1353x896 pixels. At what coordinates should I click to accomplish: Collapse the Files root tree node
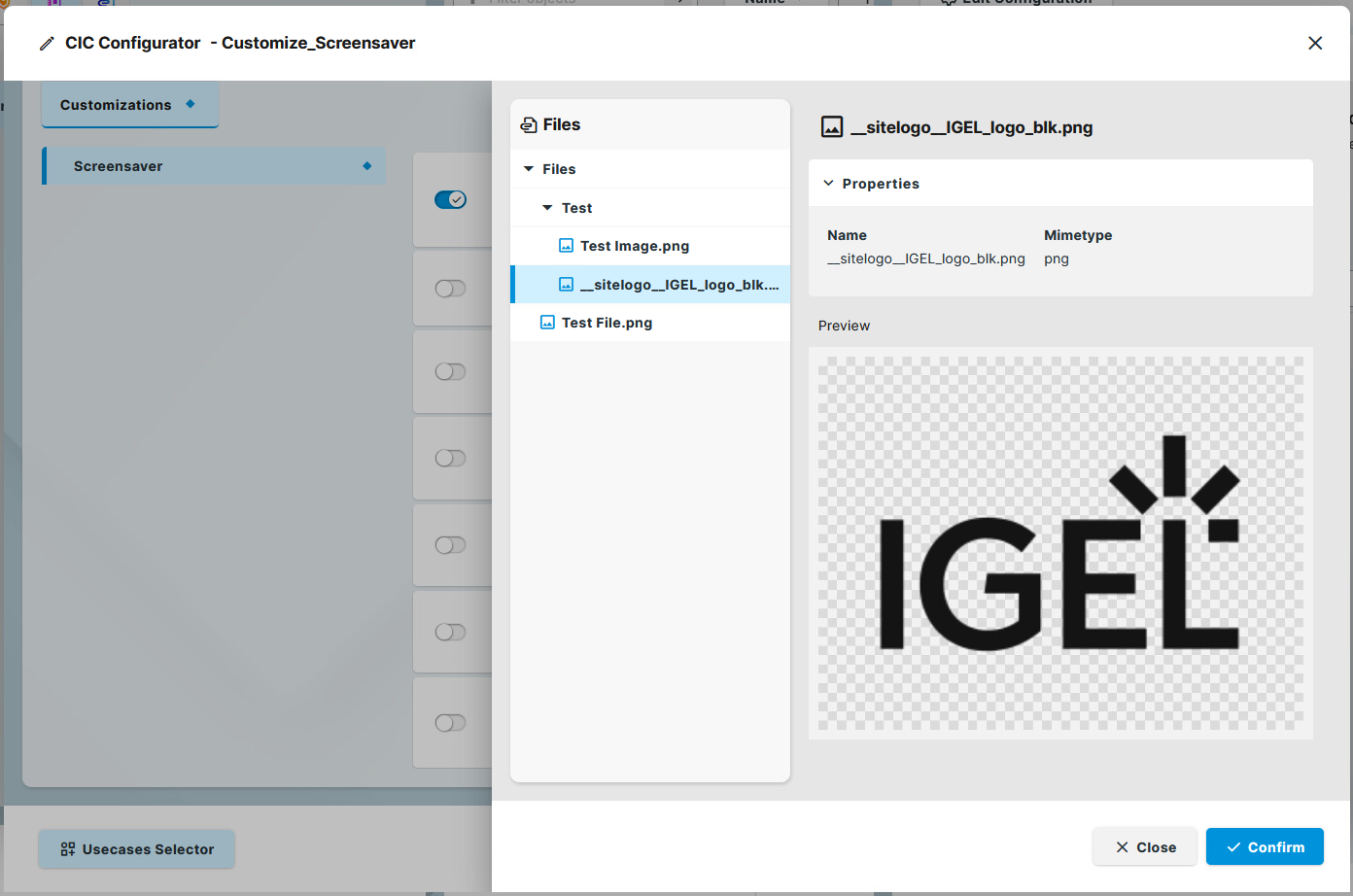(x=529, y=169)
